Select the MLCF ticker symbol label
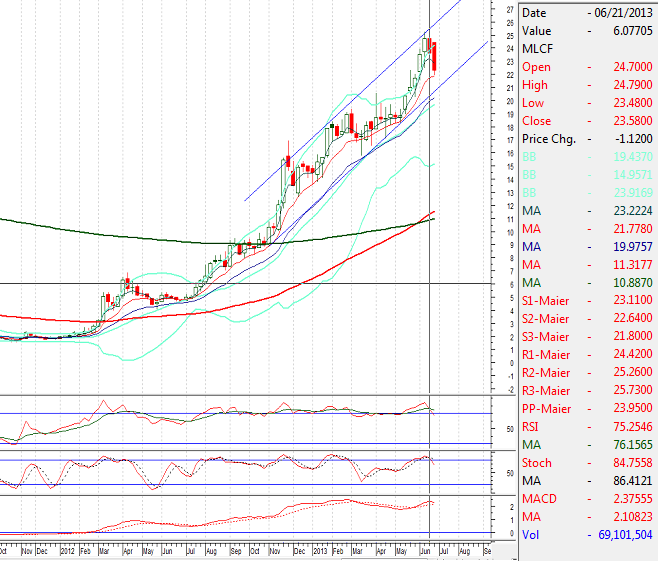The height and width of the screenshot is (561, 659). [x=538, y=49]
